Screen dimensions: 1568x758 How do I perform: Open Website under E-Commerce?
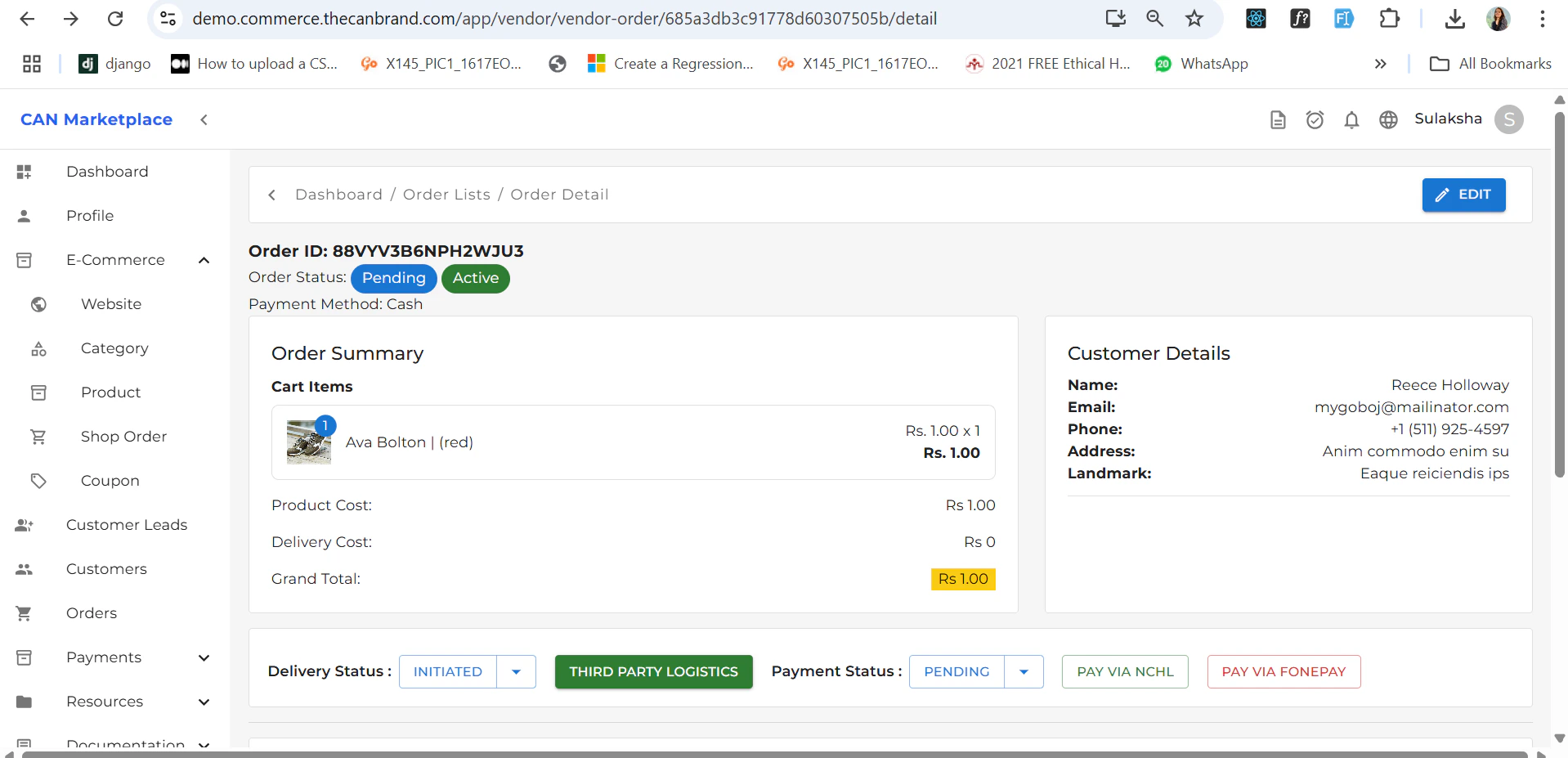coord(111,304)
